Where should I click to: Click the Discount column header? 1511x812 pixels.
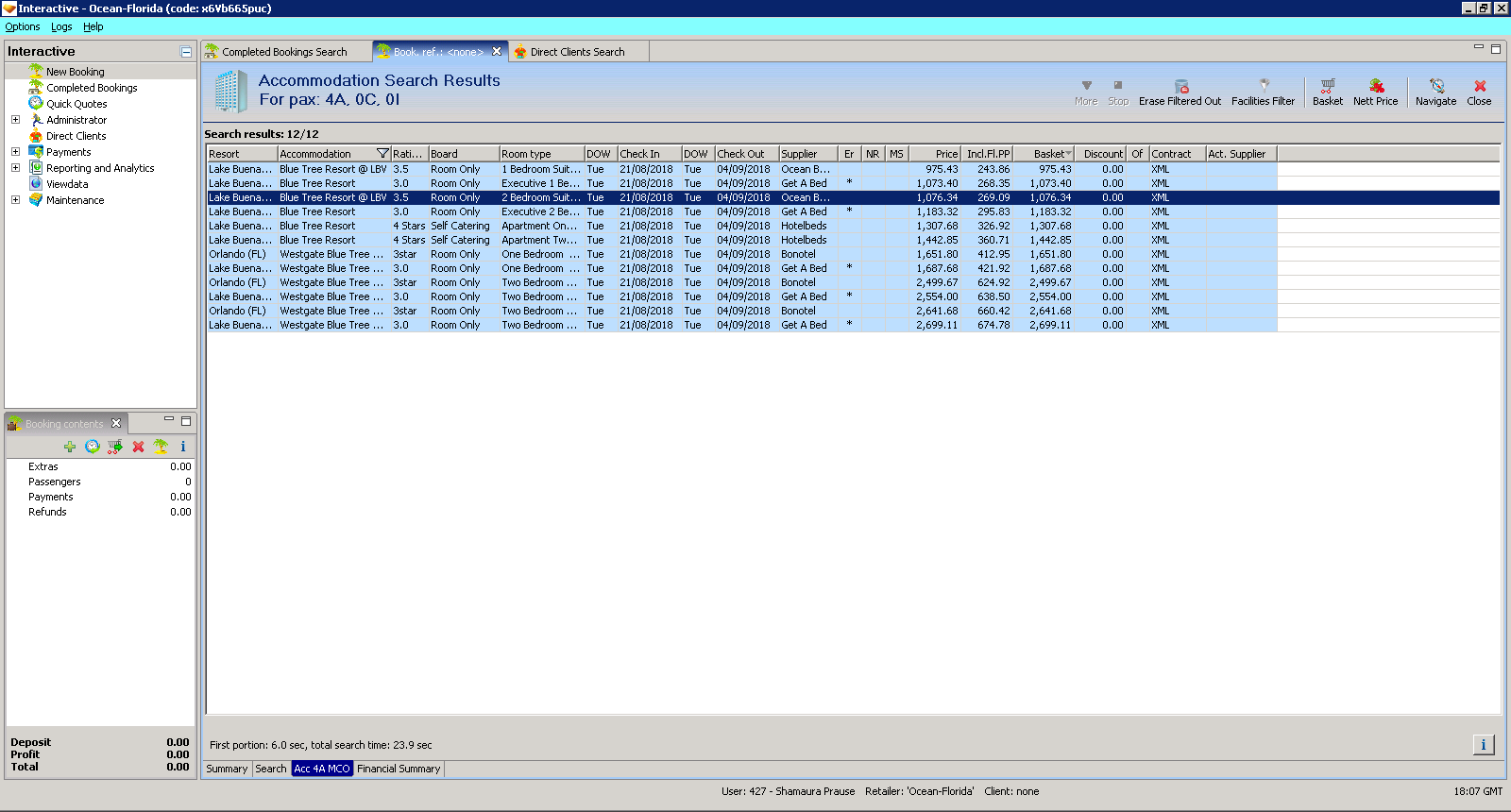click(1100, 154)
